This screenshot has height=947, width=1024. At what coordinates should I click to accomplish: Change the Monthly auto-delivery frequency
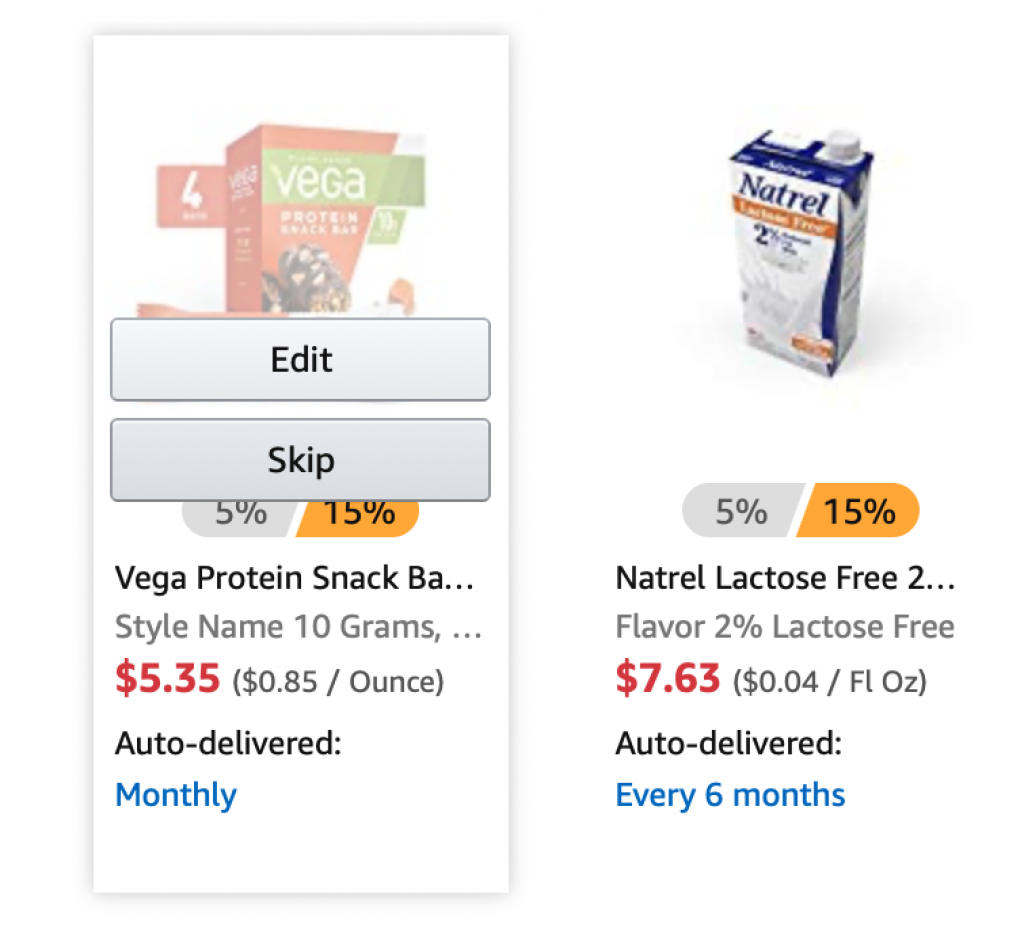click(176, 795)
